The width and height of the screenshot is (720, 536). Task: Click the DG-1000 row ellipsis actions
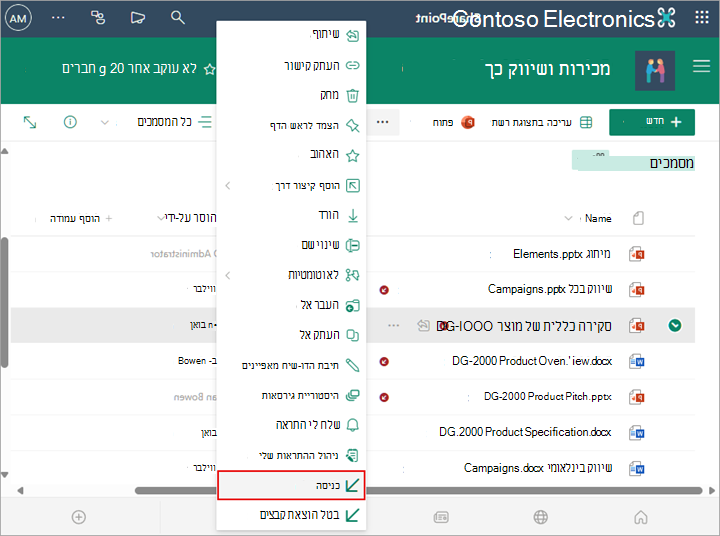[x=394, y=326]
